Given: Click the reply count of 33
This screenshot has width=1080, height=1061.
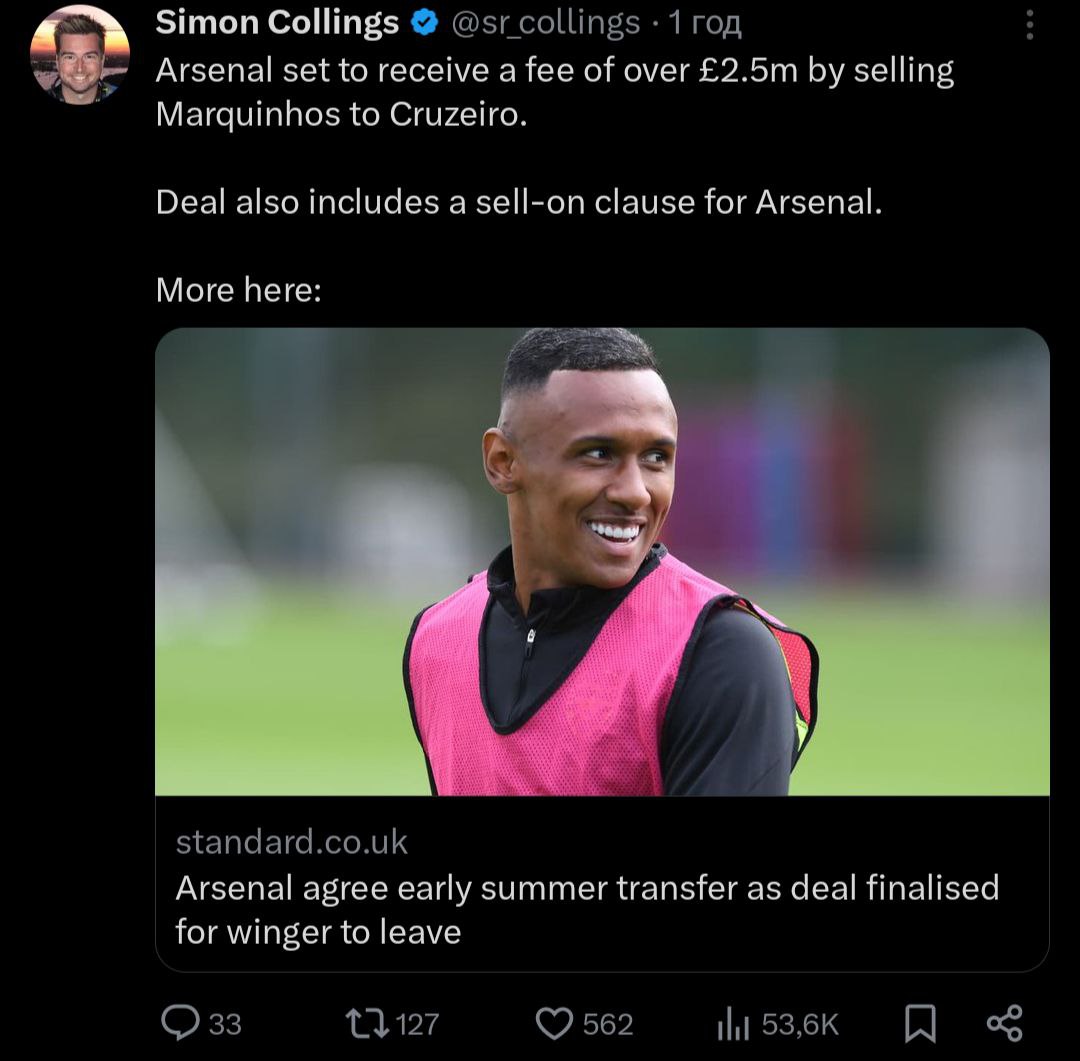Looking at the screenshot, I should [226, 1024].
